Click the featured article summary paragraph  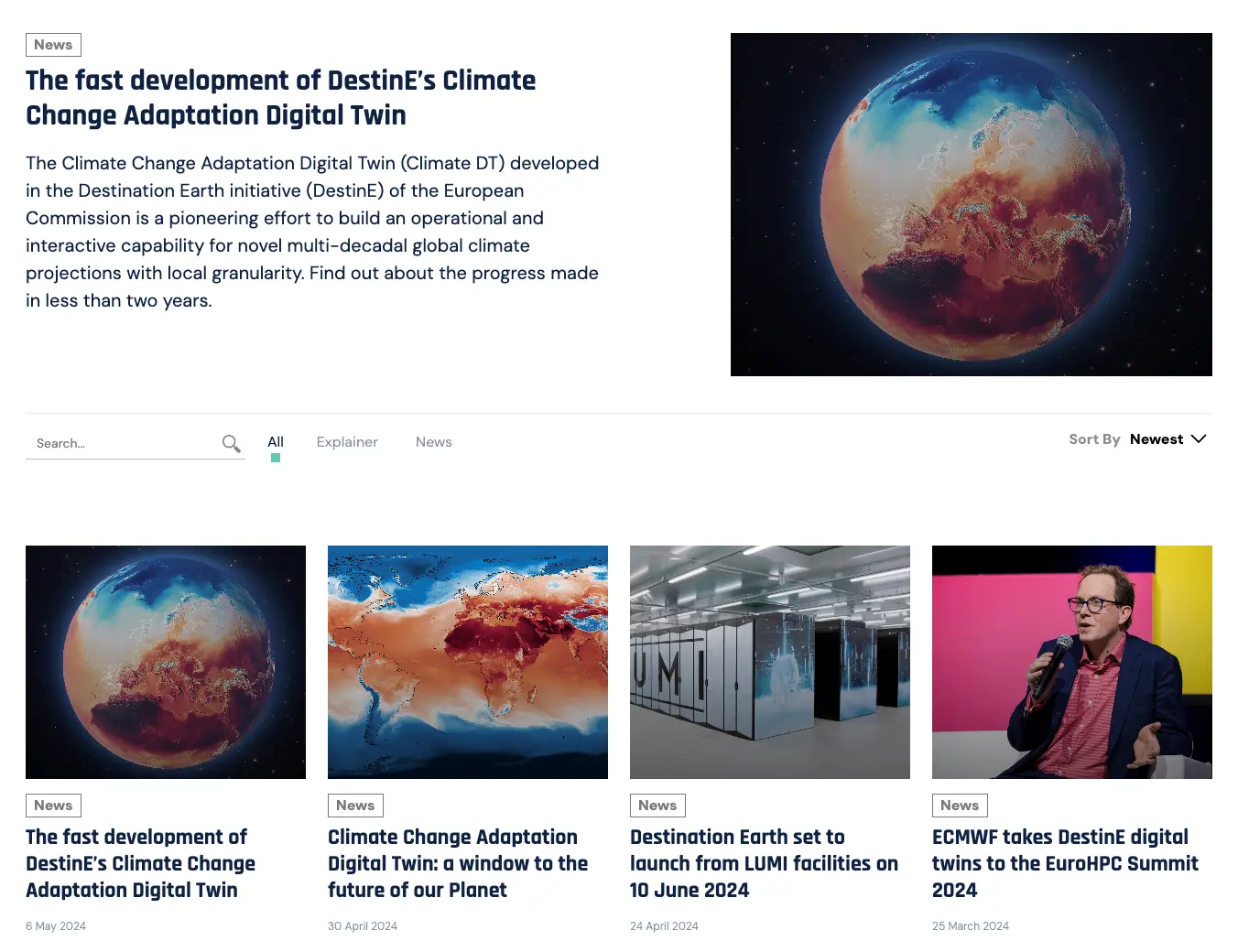[x=312, y=232]
